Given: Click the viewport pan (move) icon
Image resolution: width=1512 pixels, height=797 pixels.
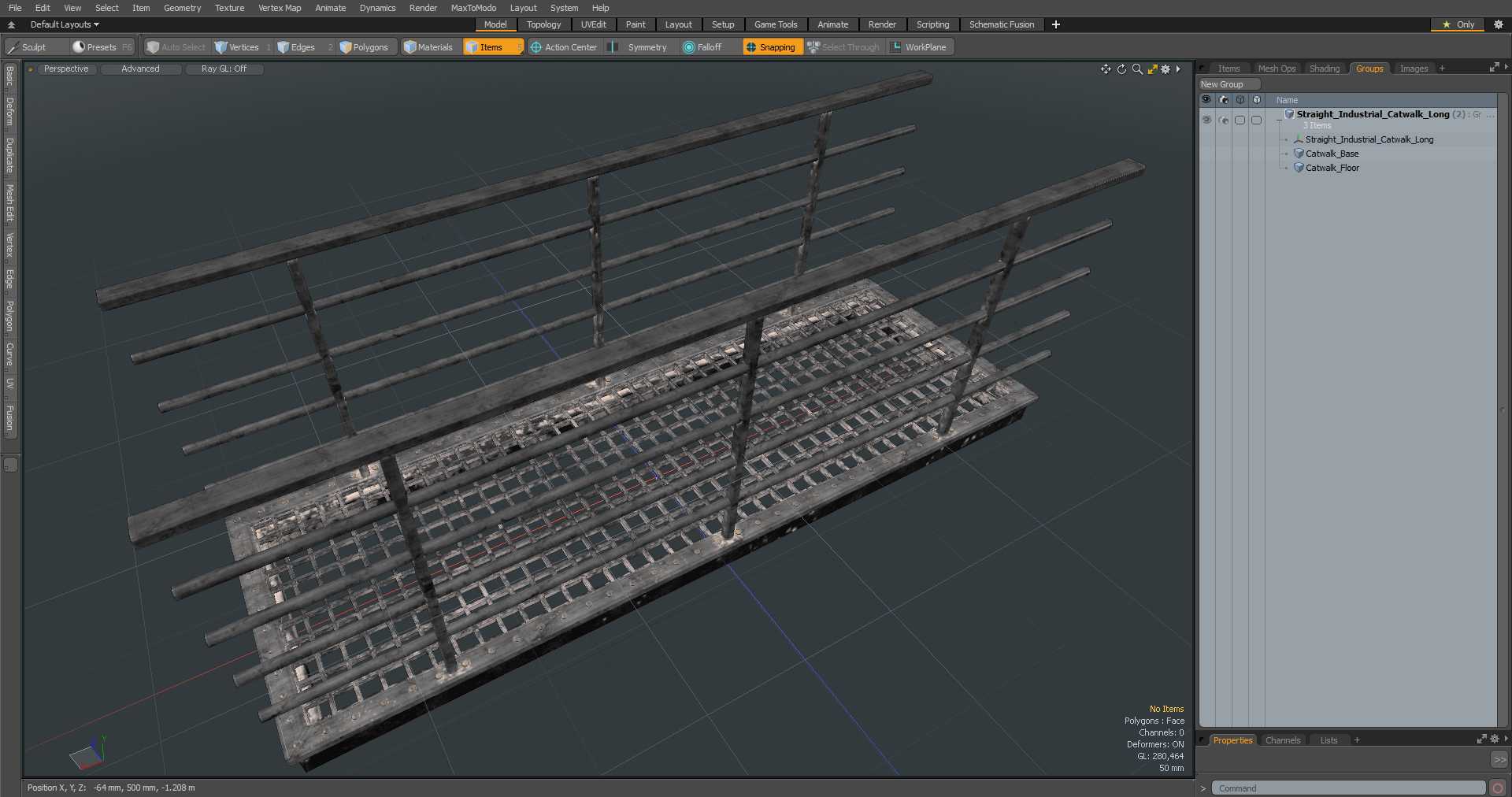Looking at the screenshot, I should point(1106,69).
